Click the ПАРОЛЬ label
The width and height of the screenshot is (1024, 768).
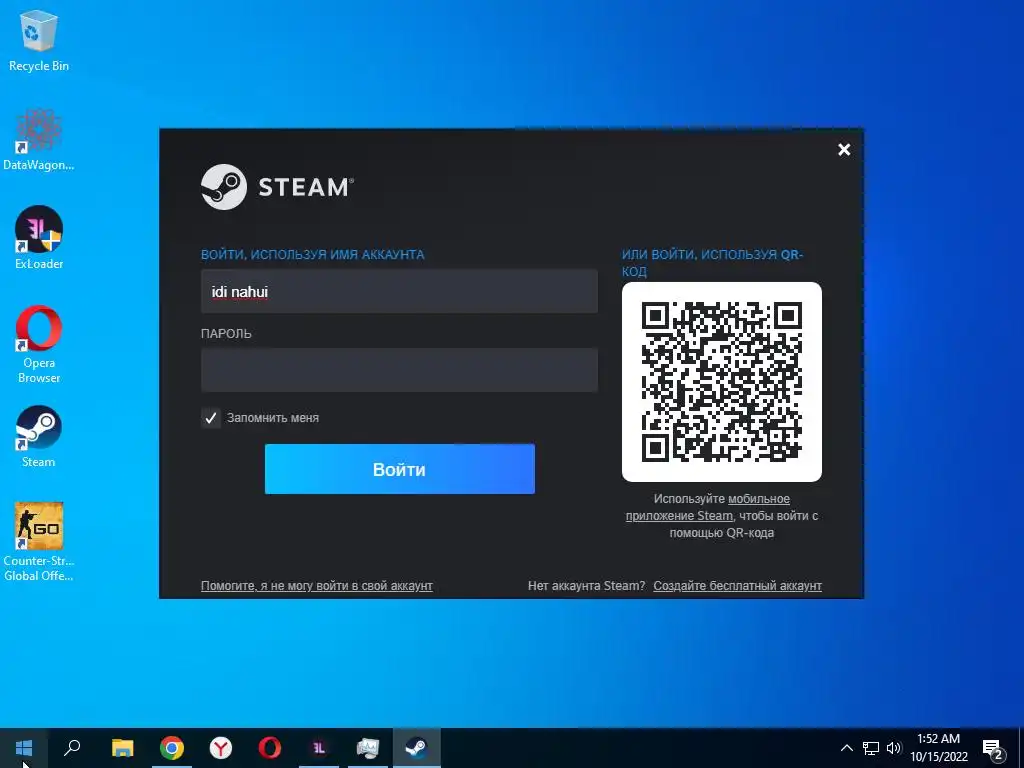(x=226, y=334)
